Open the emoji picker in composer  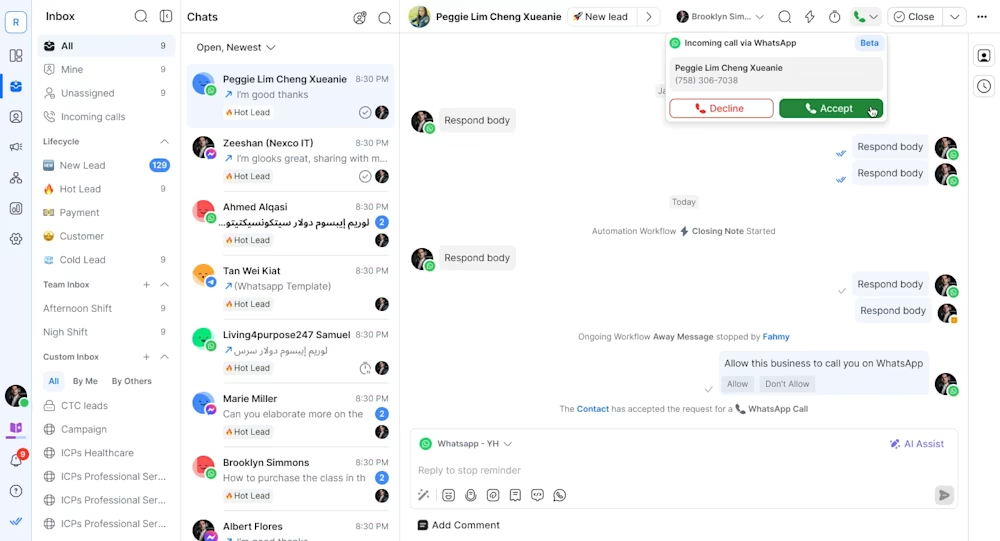point(448,495)
